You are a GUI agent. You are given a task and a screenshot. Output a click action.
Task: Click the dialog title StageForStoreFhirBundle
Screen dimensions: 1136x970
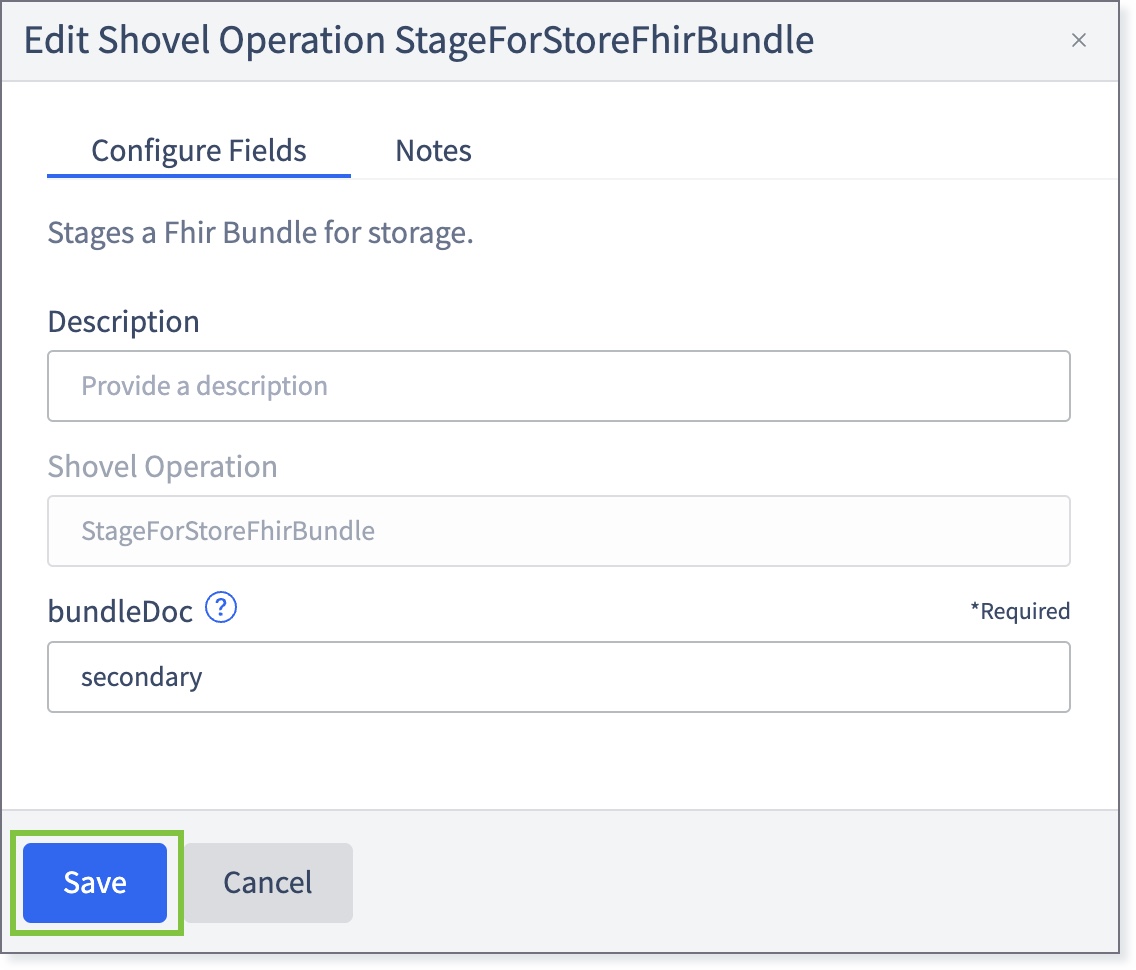[x=604, y=40]
